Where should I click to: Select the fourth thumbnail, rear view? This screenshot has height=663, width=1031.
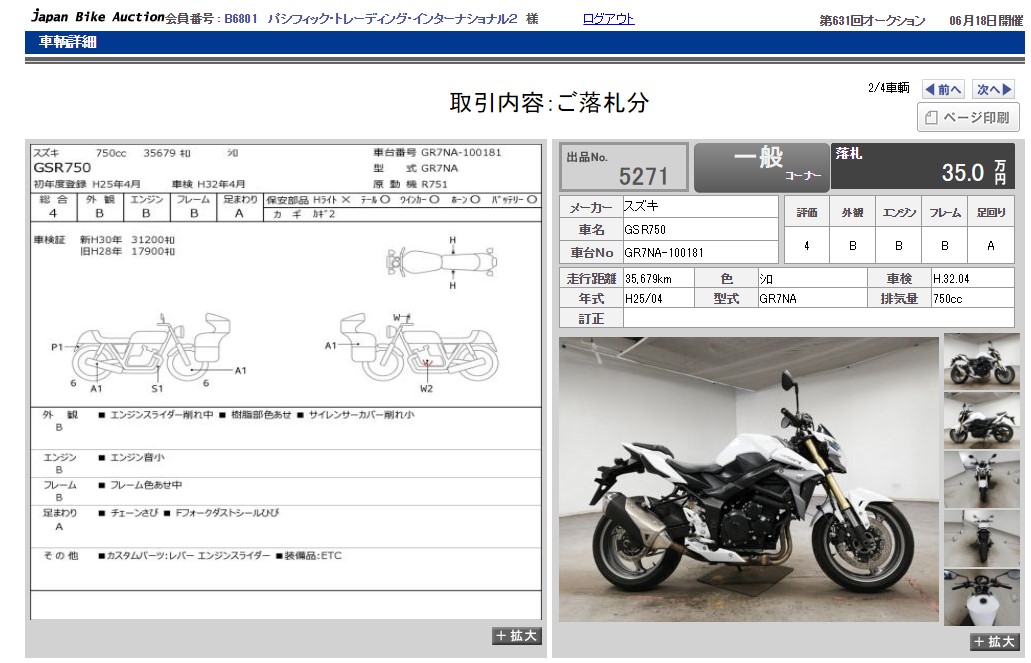coord(982,539)
